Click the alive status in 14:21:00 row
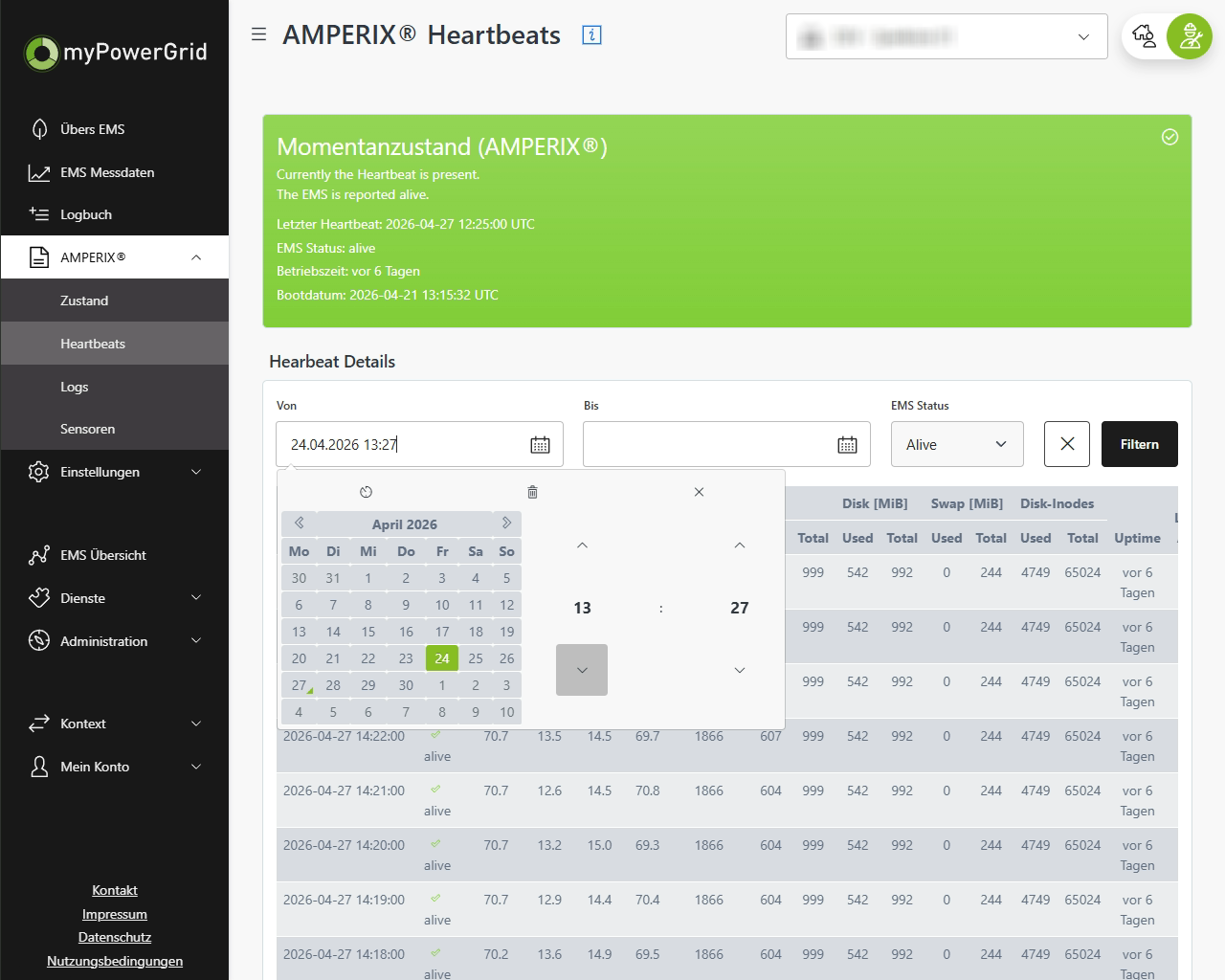1225x980 pixels. (x=437, y=811)
